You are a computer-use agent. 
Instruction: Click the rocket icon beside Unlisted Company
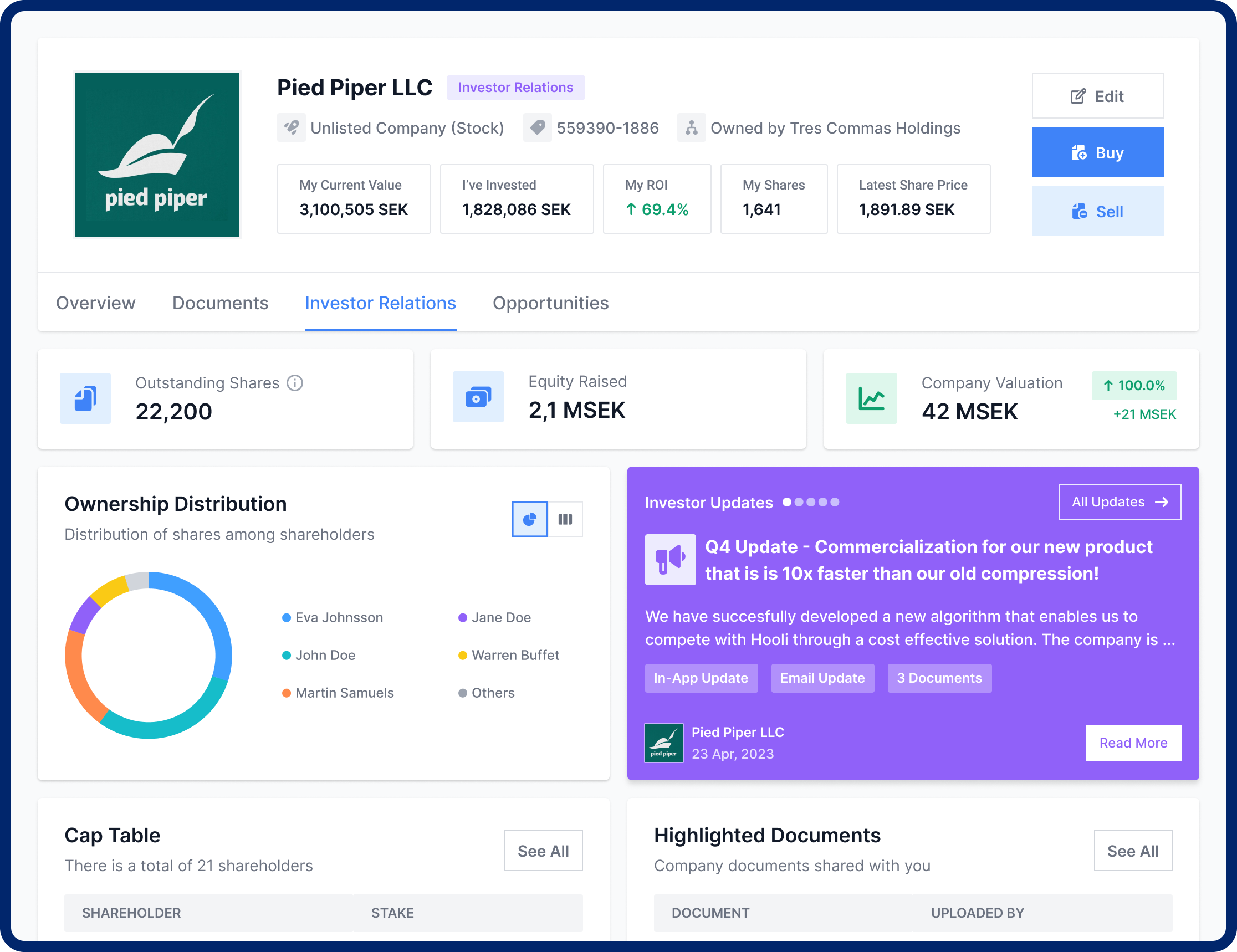coord(291,127)
